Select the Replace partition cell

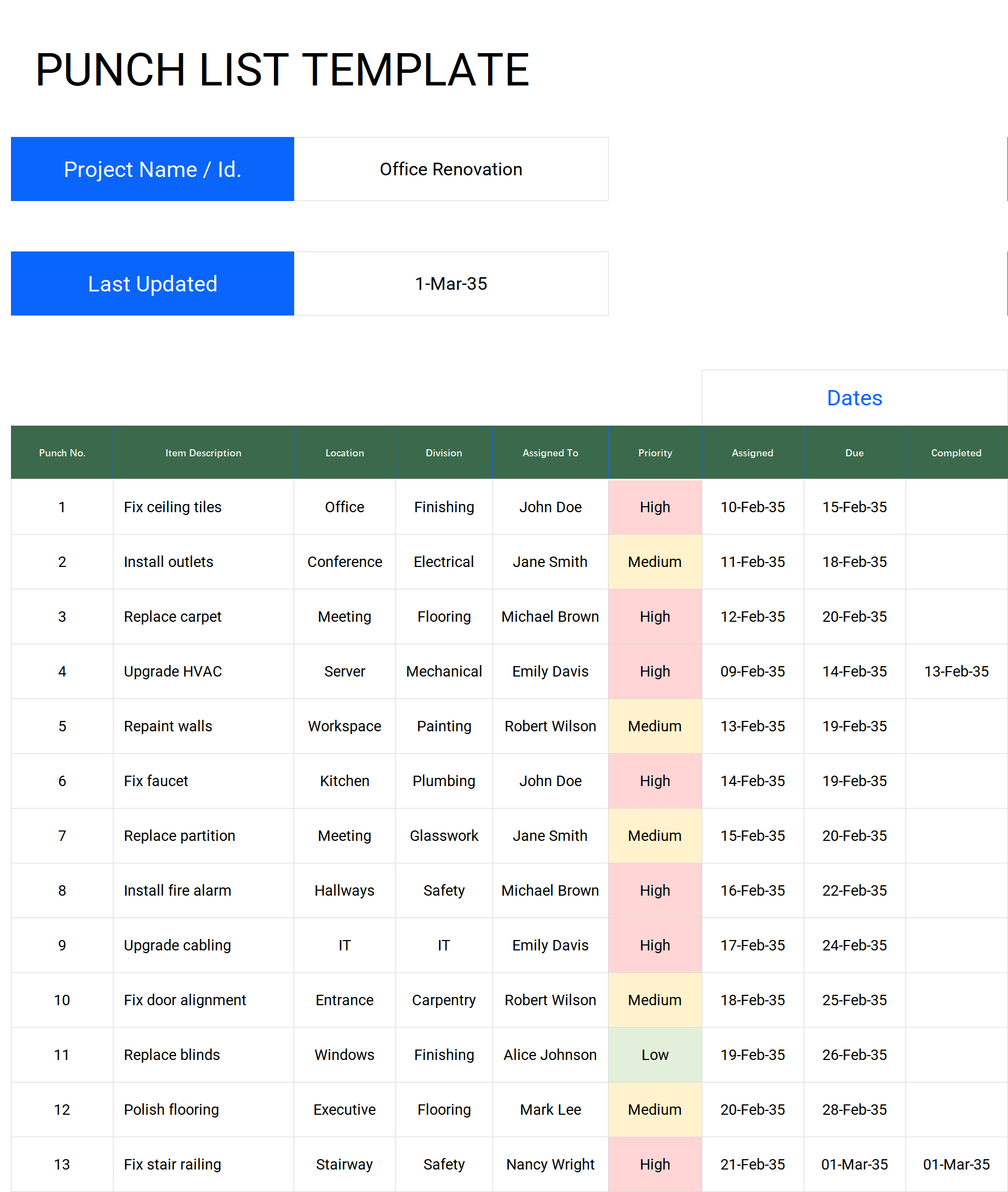tap(203, 836)
